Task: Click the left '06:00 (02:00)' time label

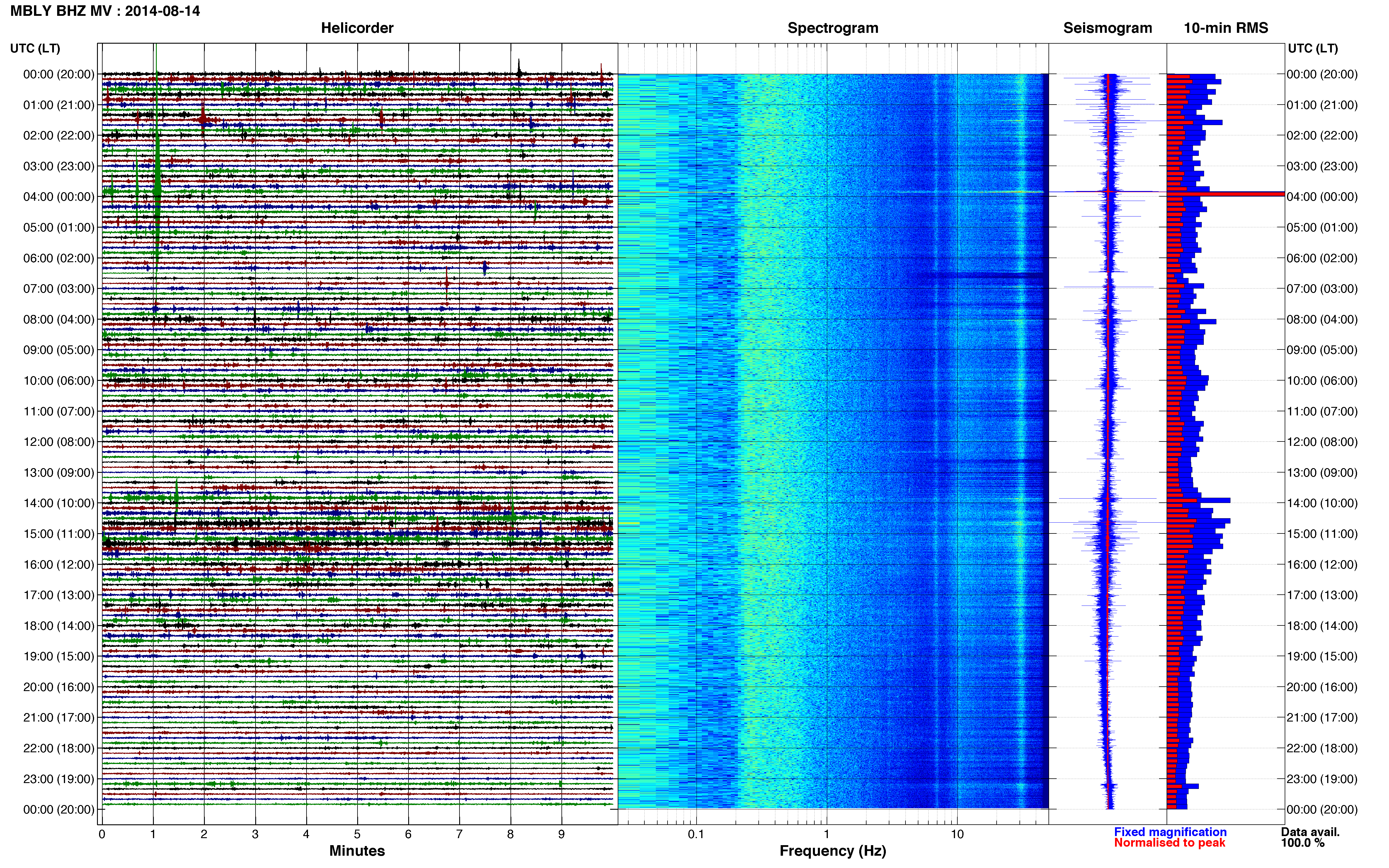Action: [x=59, y=258]
